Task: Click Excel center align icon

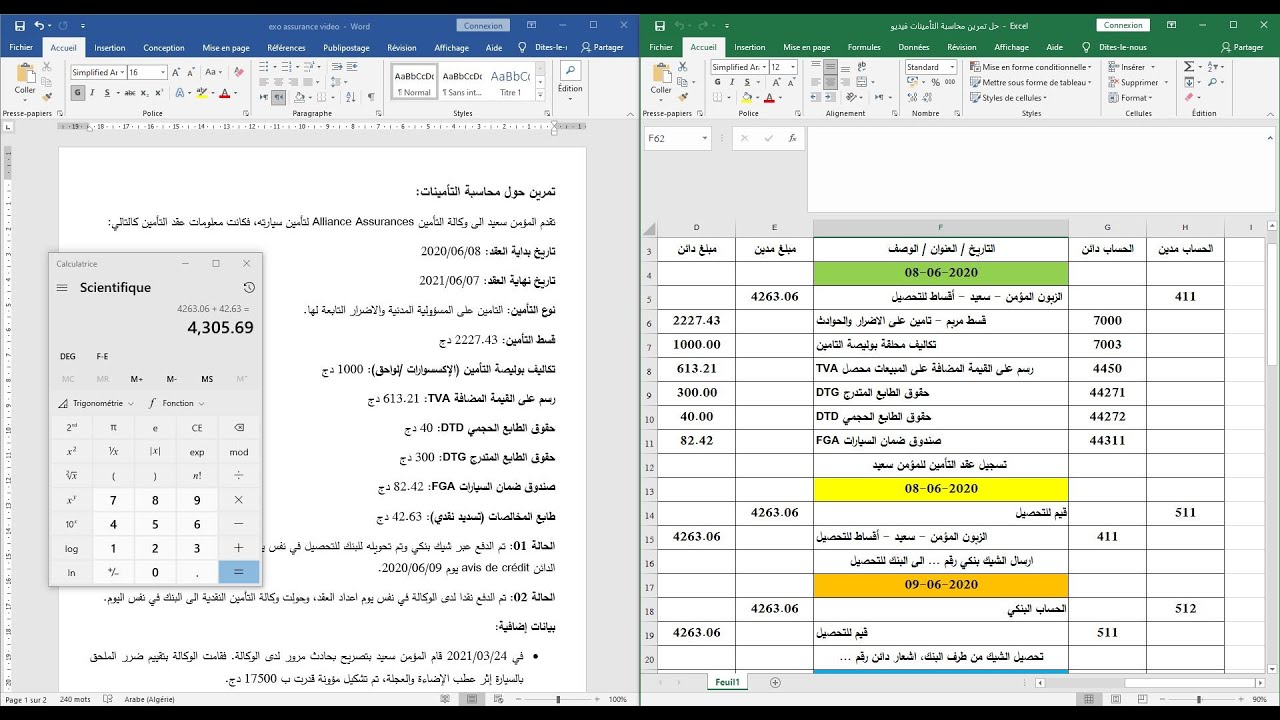Action: coord(830,82)
